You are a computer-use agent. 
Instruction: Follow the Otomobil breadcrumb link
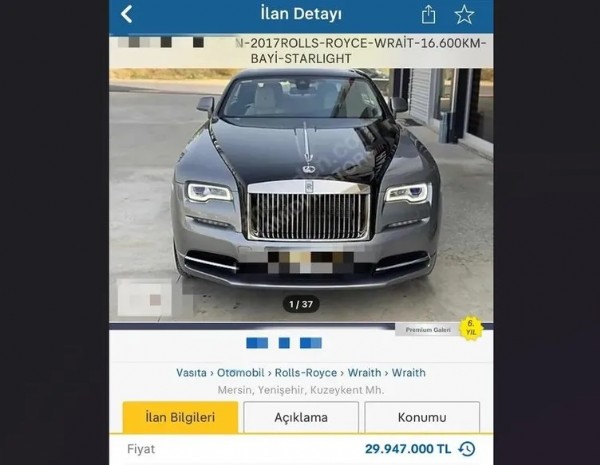click(241, 373)
